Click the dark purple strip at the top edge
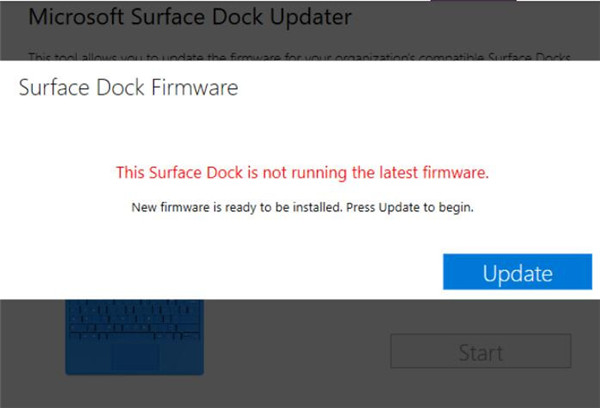Viewport: 600px width, 408px height. coord(473,1)
